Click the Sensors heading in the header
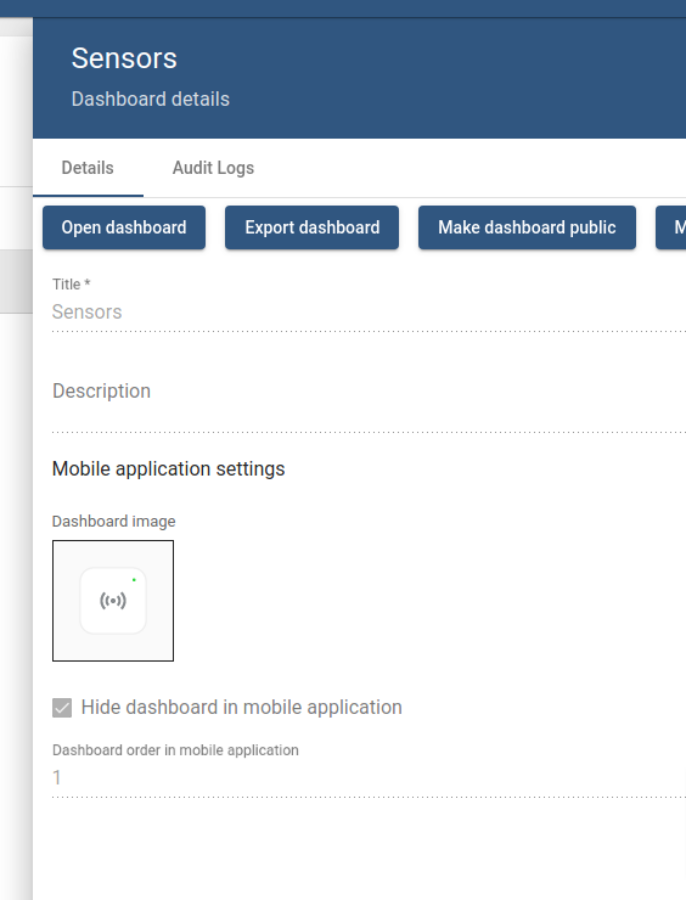 pos(124,58)
